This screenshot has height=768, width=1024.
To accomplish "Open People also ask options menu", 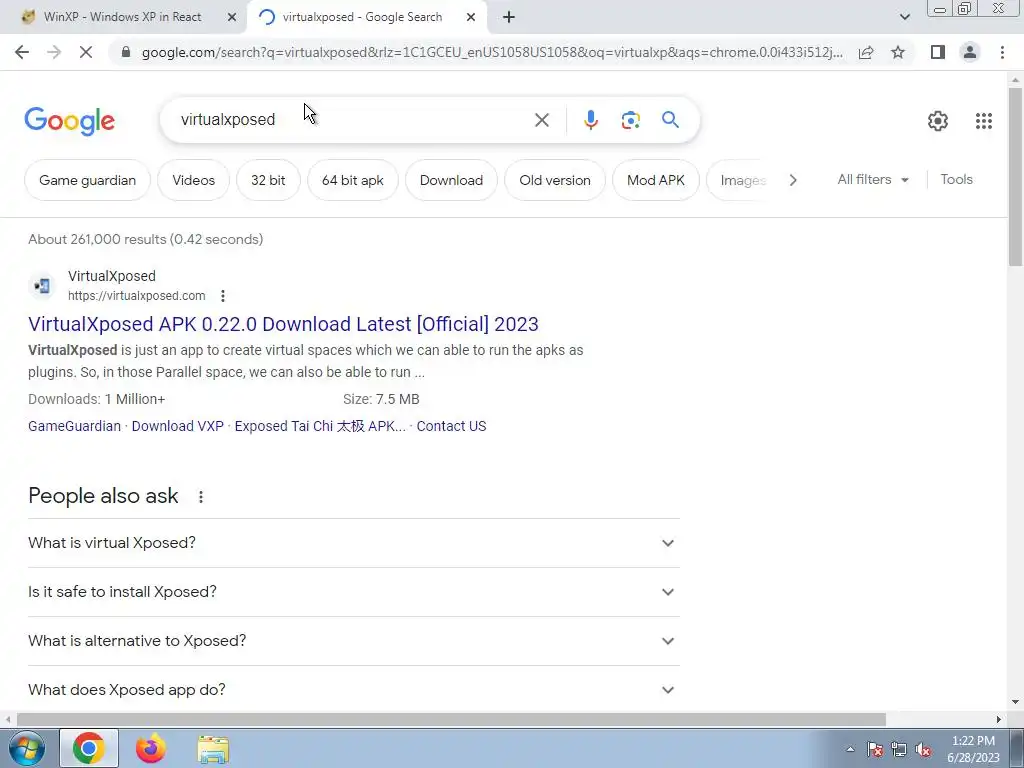I will click(x=201, y=497).
